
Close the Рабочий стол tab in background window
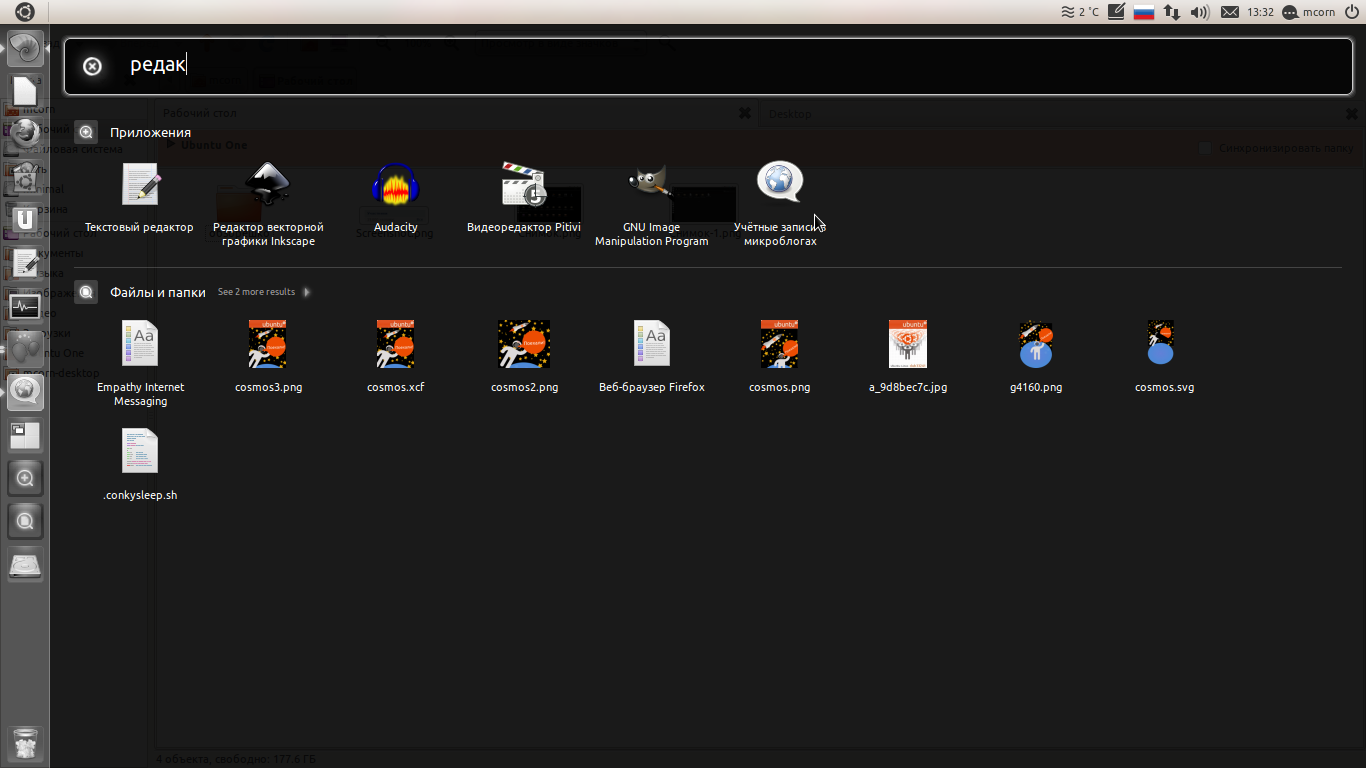coord(744,113)
